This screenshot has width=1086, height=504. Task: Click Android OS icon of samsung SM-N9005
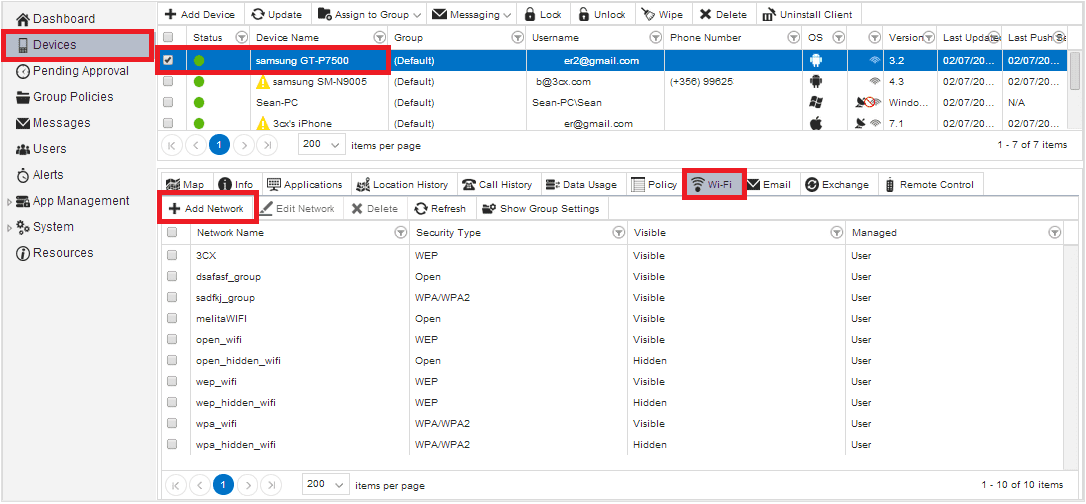(815, 82)
